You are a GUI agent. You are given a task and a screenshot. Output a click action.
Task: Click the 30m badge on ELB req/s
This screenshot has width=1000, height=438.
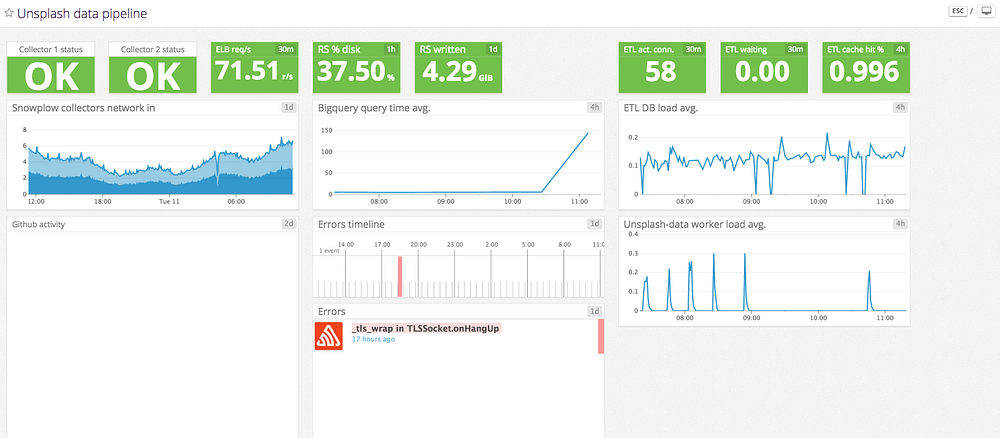click(286, 49)
